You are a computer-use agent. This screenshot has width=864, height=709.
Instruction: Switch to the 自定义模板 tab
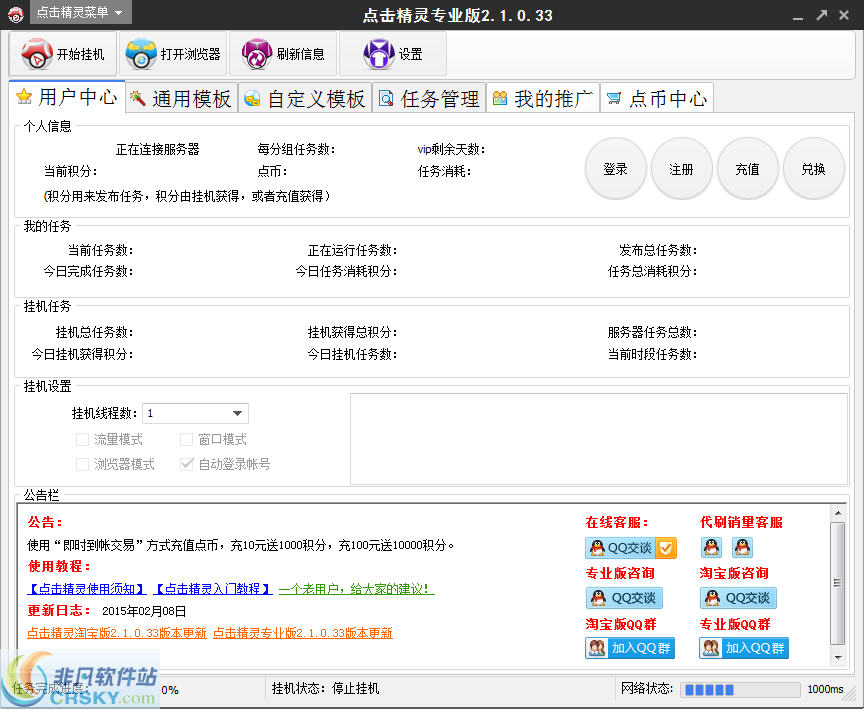click(305, 99)
